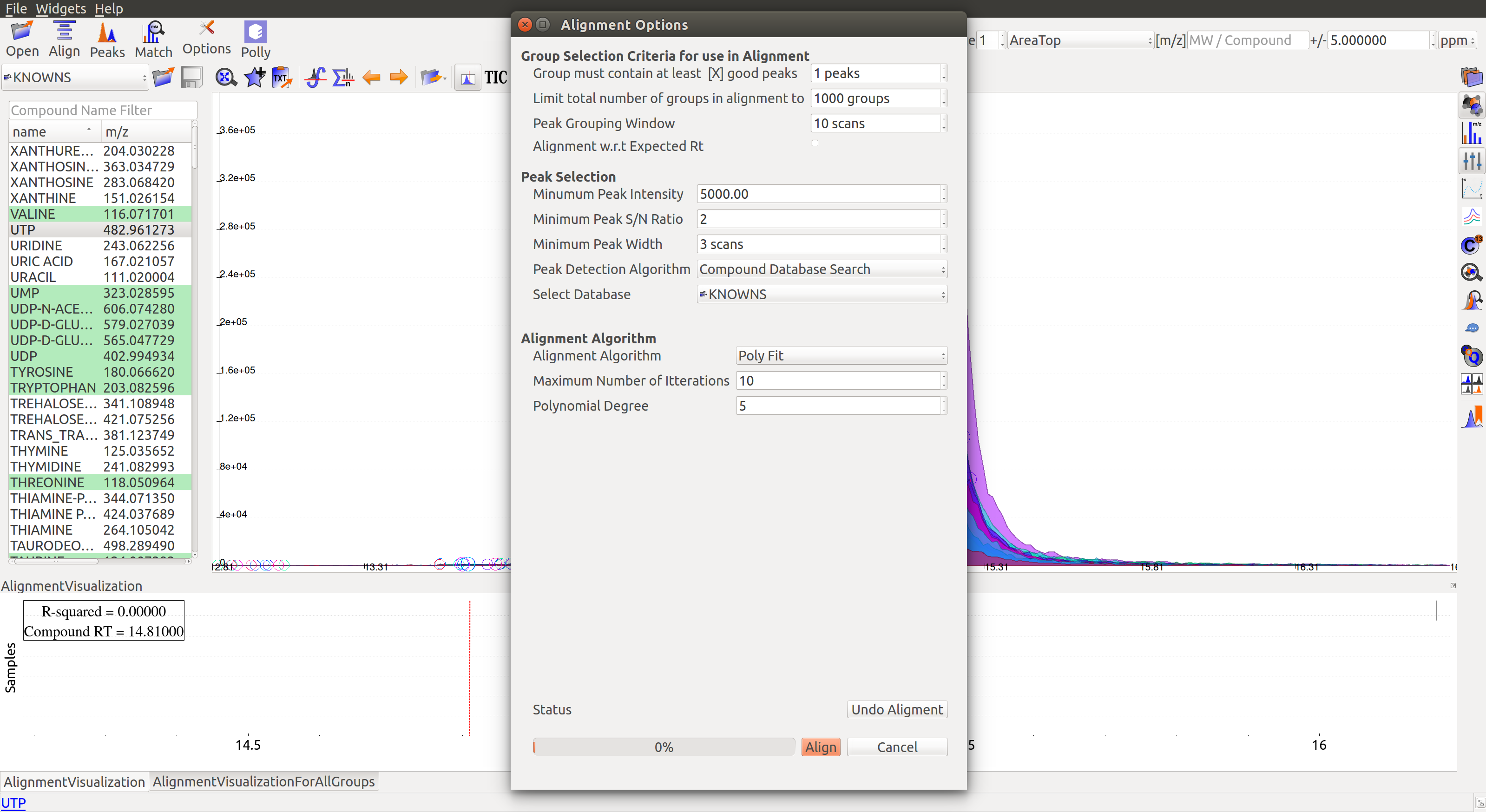Select the VALINE compound row
This screenshot has height=812, width=1486.
(100, 214)
